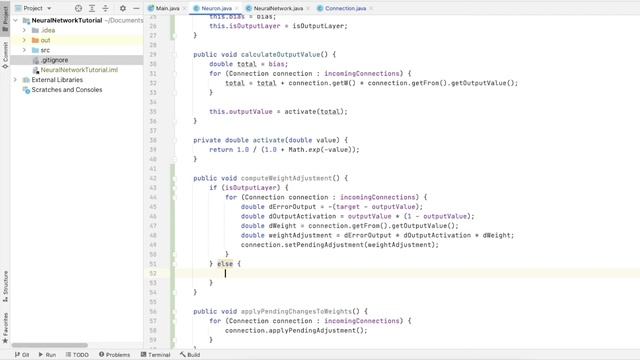
Task: Click the Scratches and Consoles icon
Action: [26, 89]
